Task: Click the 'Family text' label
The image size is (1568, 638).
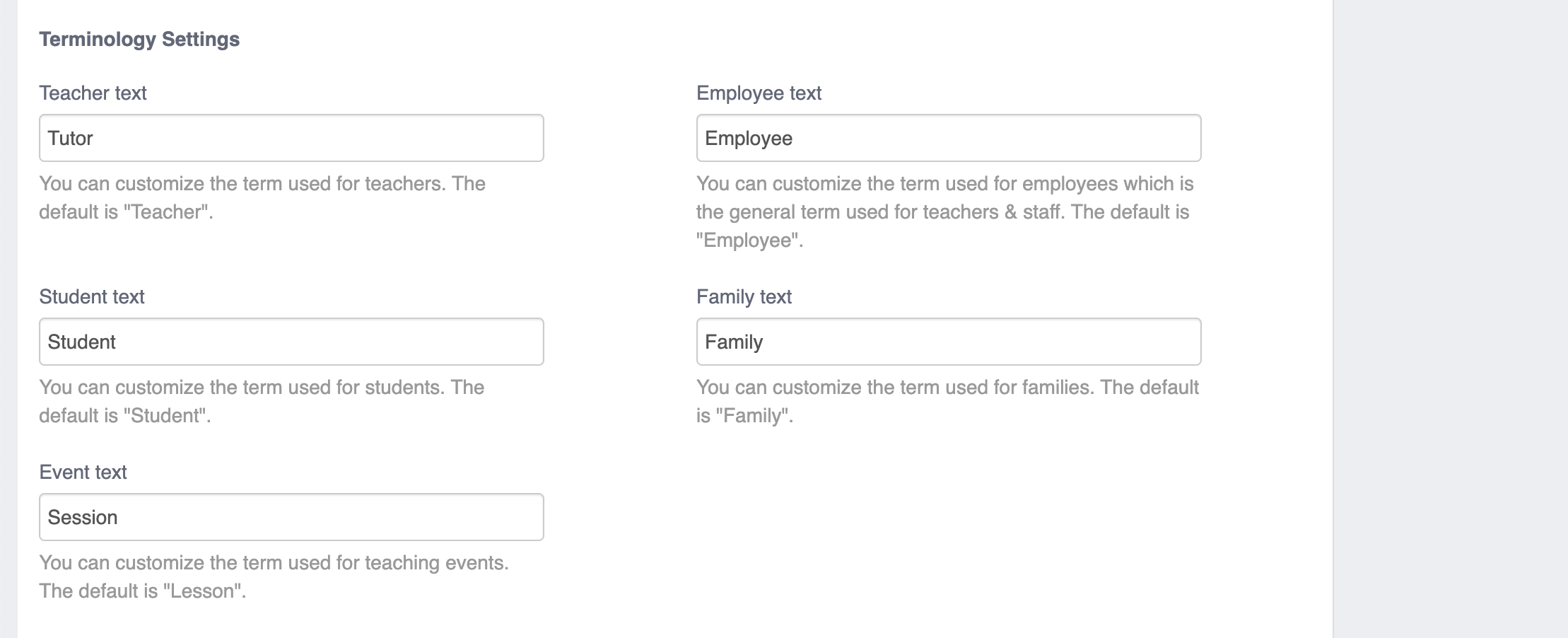Action: [744, 297]
